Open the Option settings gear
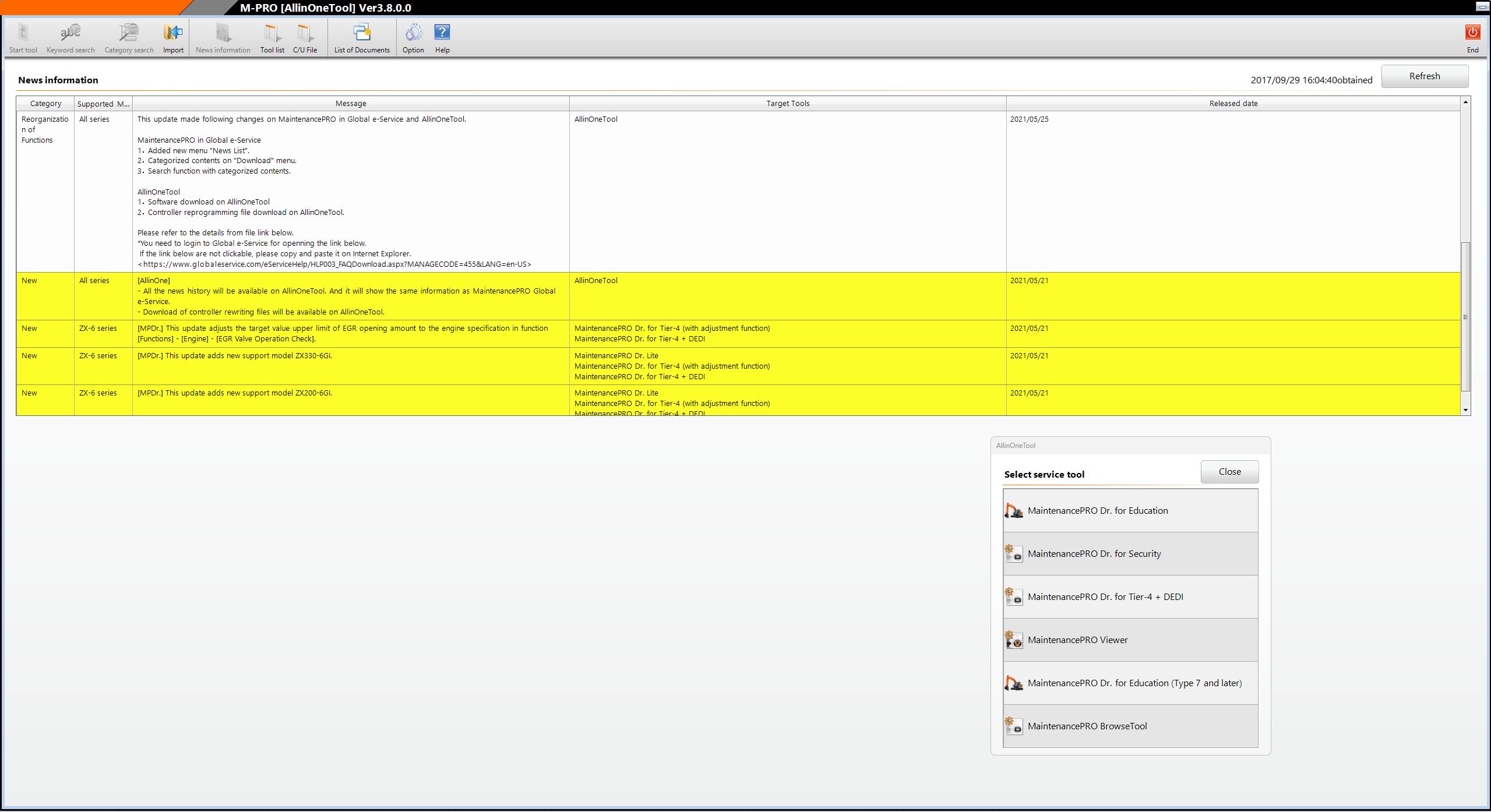 tap(413, 38)
